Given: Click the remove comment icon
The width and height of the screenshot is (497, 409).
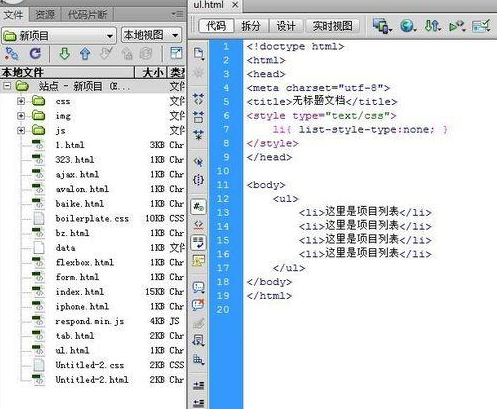Looking at the screenshot, I should 199,305.
